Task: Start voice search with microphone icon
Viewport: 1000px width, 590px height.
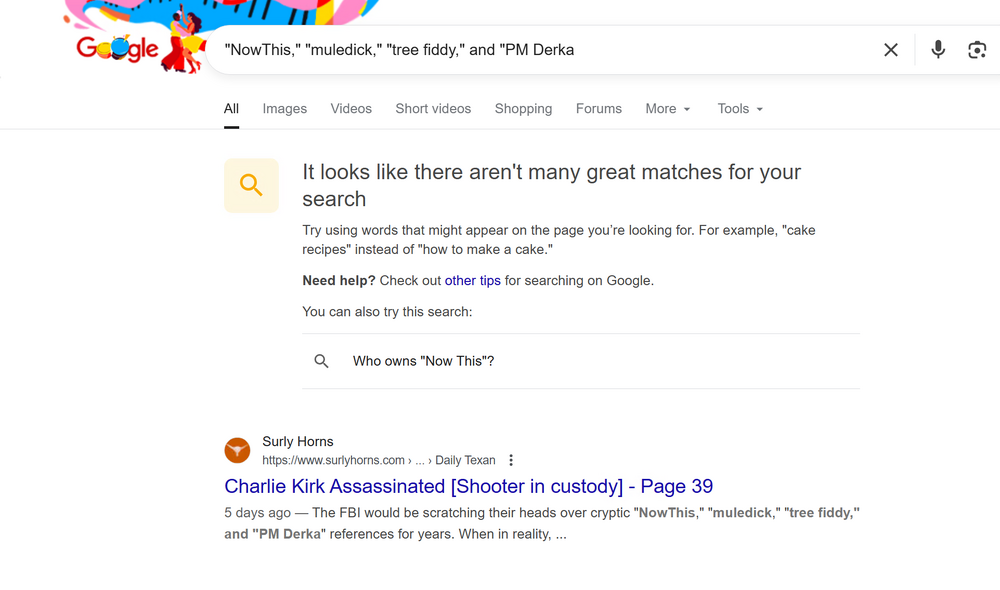Action: click(938, 50)
